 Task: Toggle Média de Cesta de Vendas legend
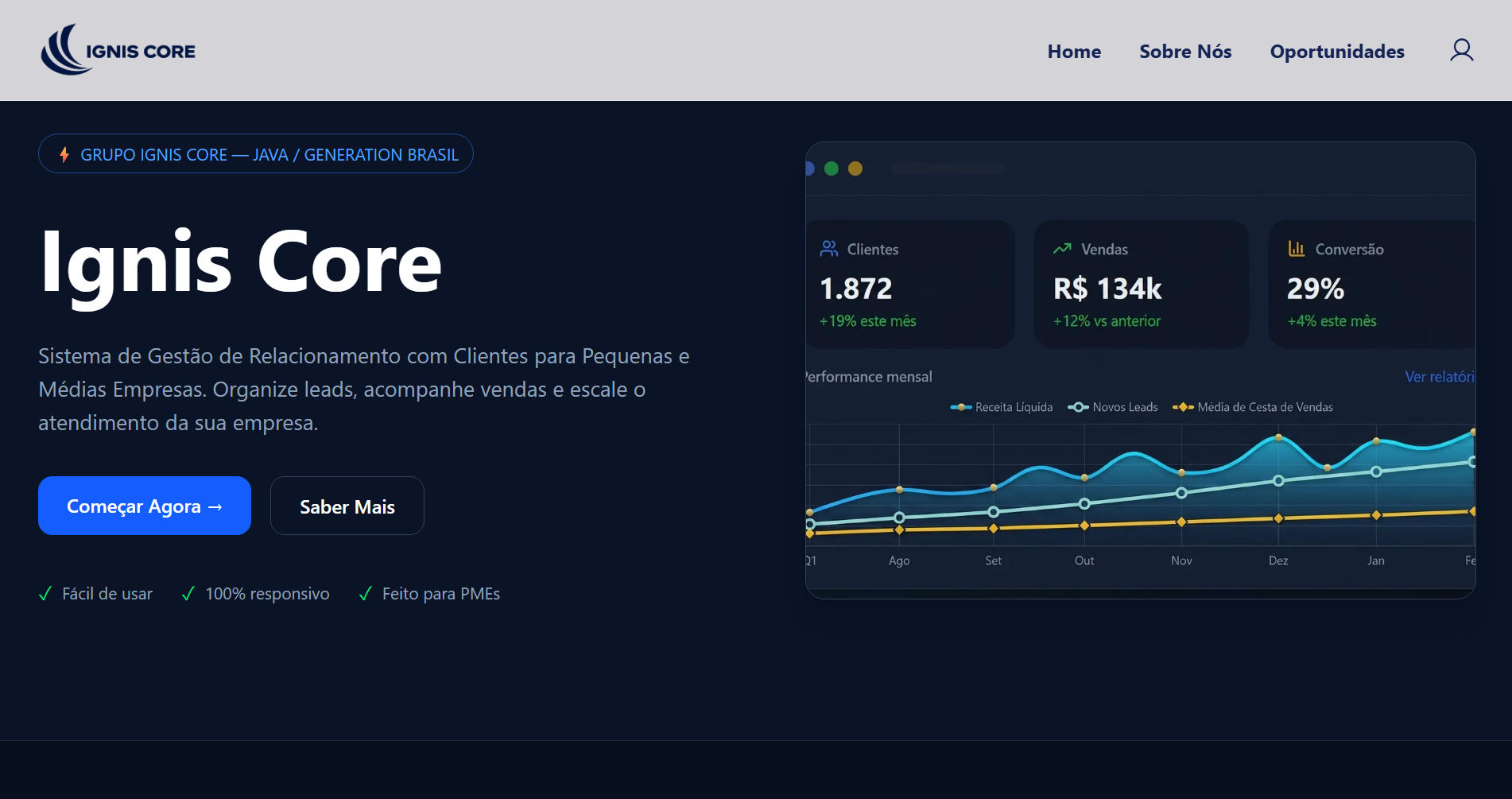[1253, 407]
